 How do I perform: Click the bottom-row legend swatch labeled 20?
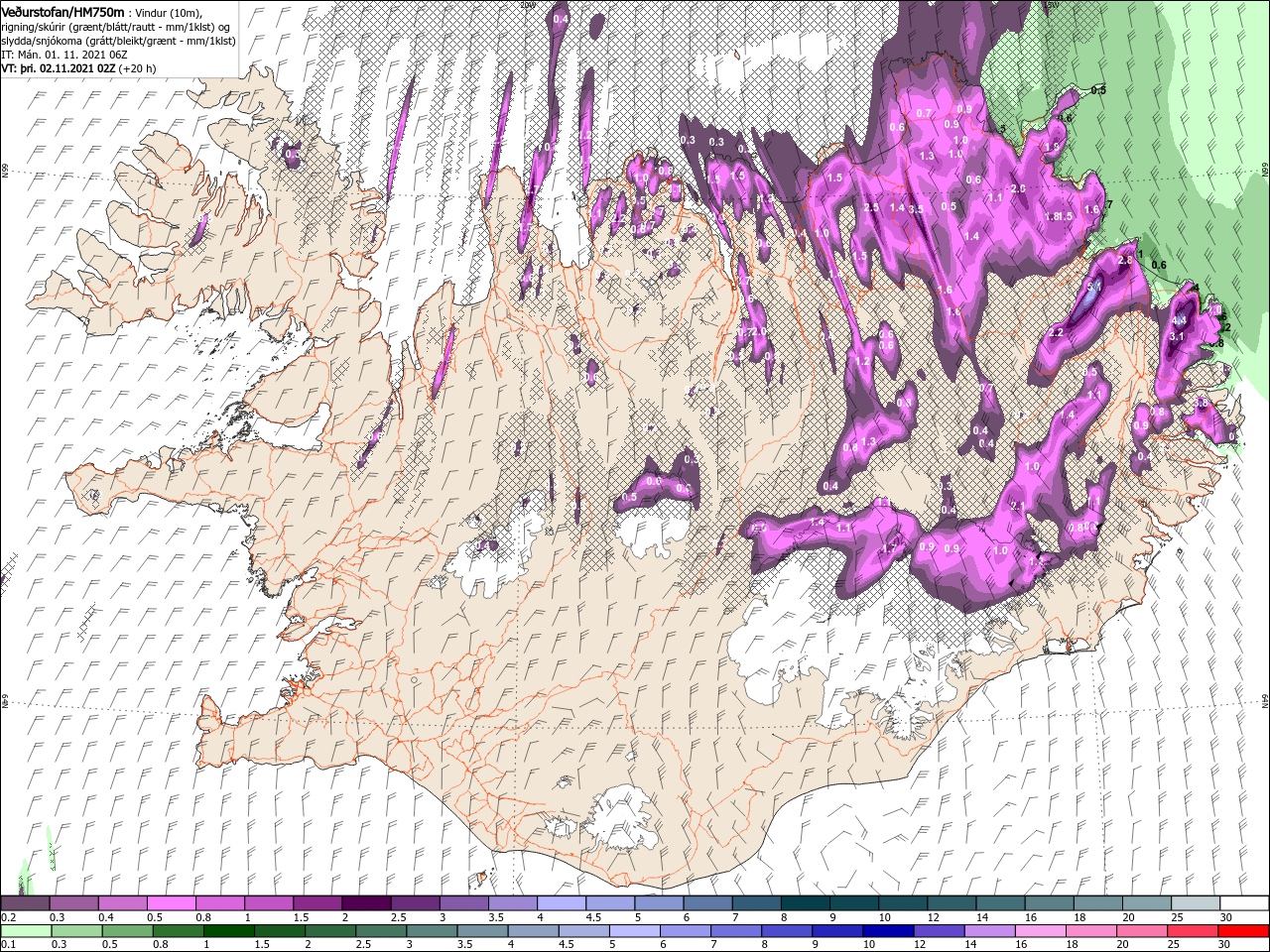[1141, 931]
